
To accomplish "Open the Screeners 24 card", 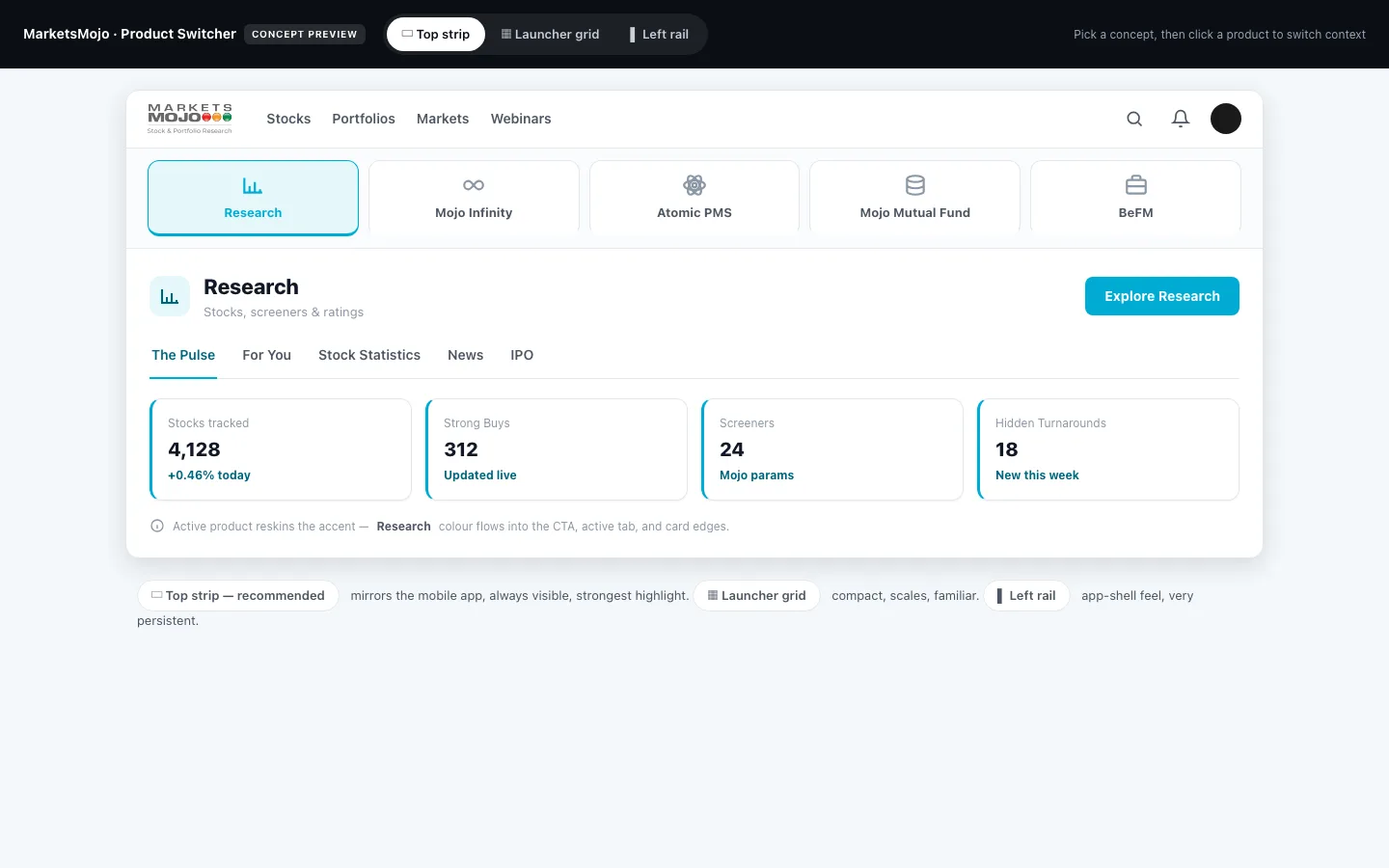I will [x=832, y=449].
